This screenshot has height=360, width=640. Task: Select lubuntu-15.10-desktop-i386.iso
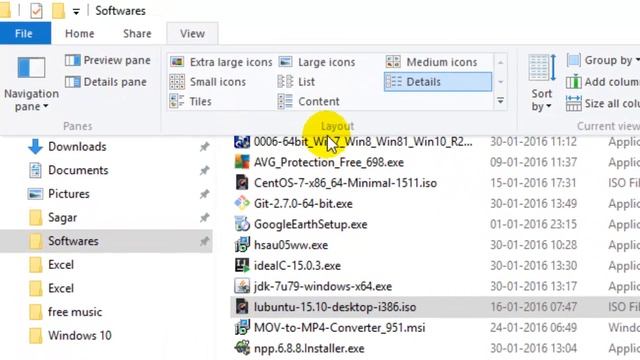pos(335,307)
